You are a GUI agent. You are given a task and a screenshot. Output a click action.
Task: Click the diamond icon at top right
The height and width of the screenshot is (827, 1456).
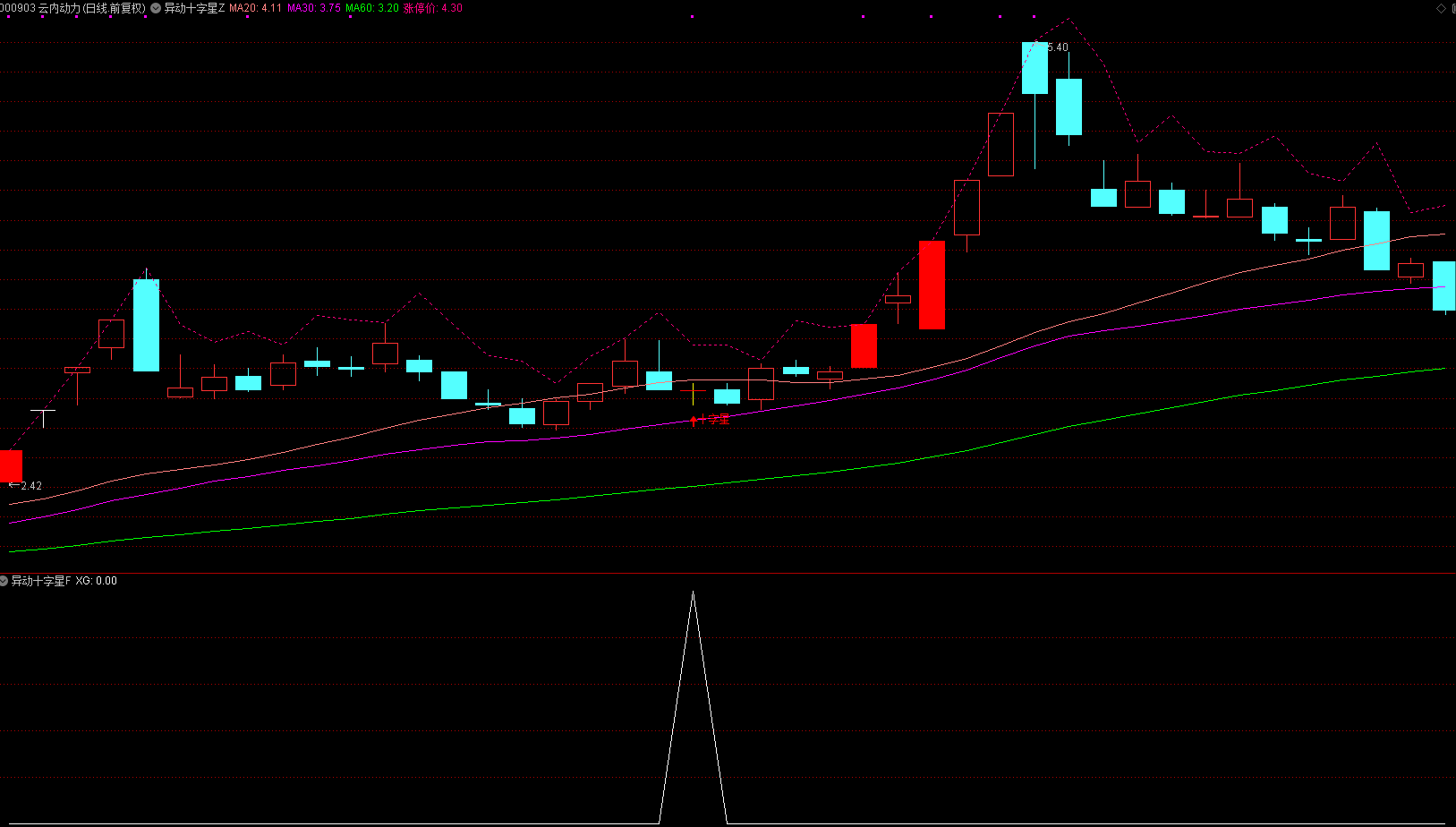[1441, 8]
